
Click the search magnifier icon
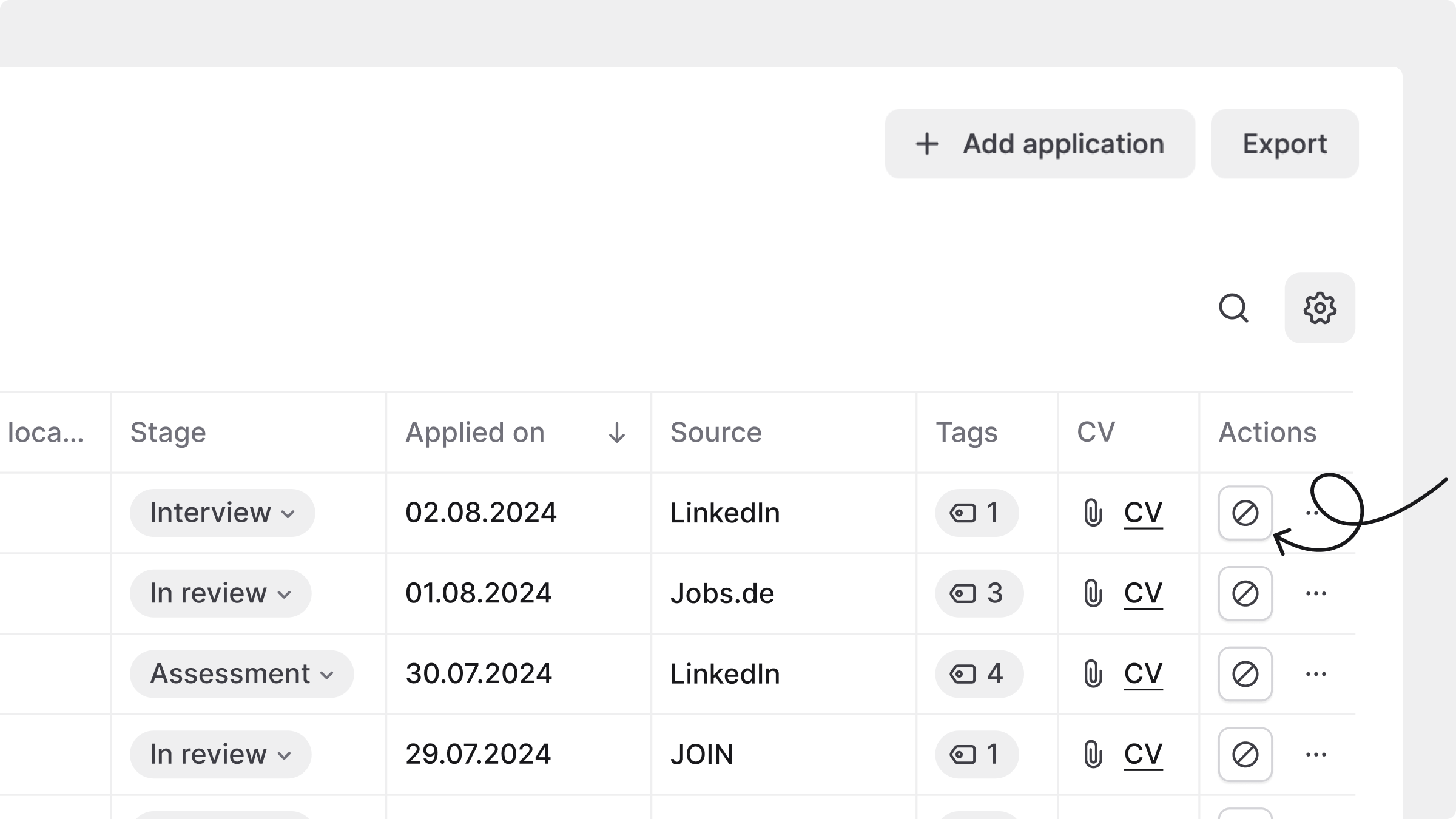click(1233, 308)
